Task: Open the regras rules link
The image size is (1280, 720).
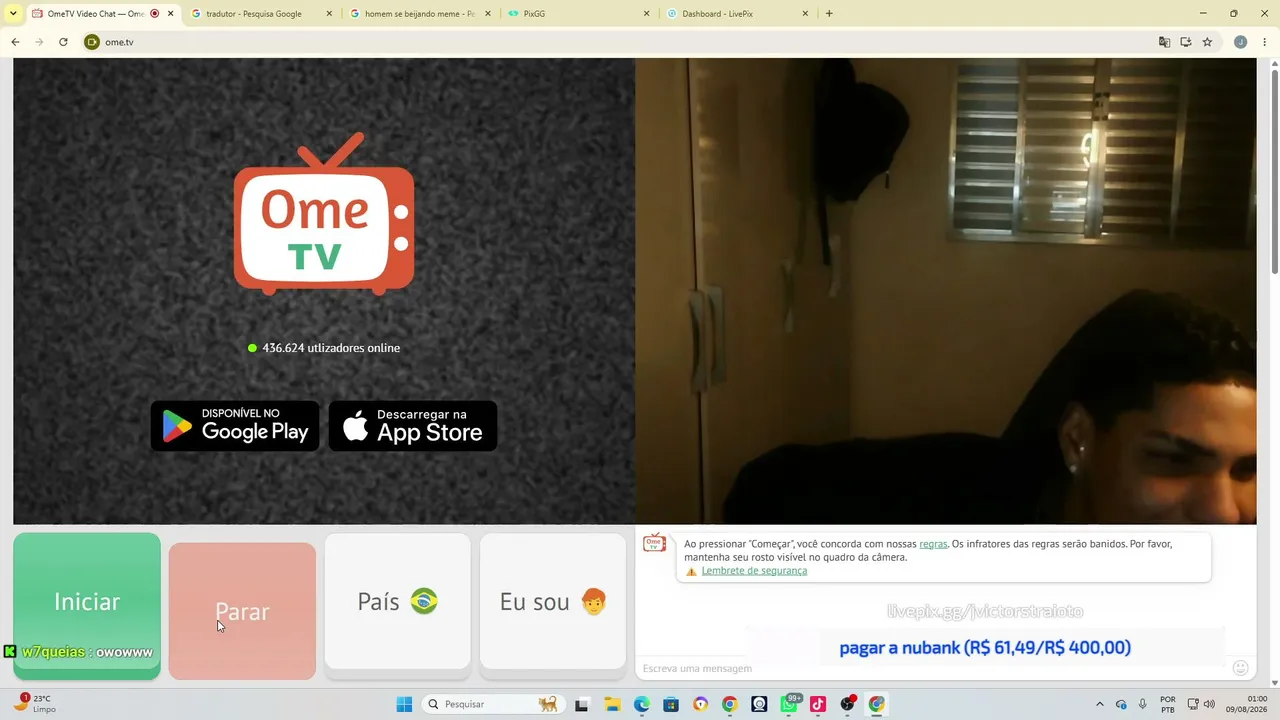Action: point(933,544)
